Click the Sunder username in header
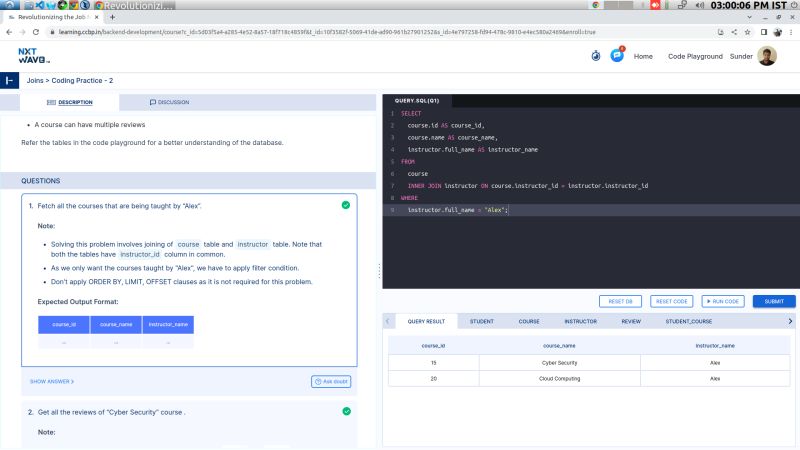The height and width of the screenshot is (450, 800). coord(741,56)
